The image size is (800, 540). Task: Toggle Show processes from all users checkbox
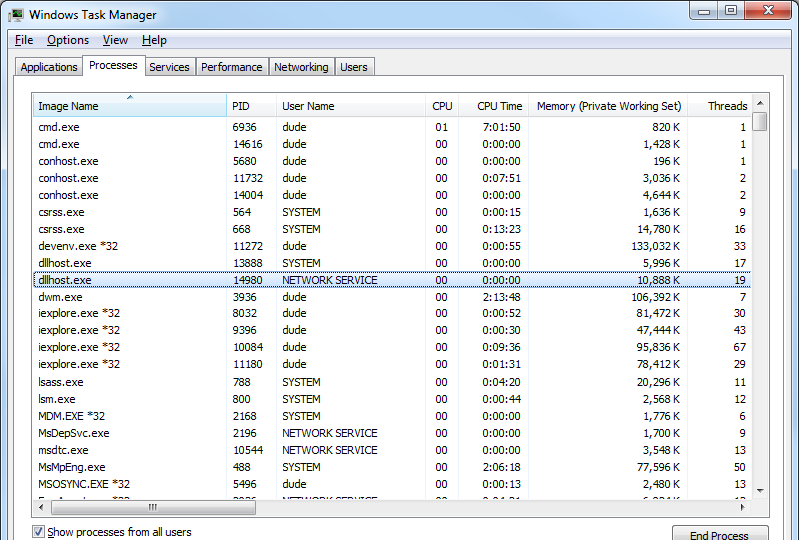(x=38, y=532)
